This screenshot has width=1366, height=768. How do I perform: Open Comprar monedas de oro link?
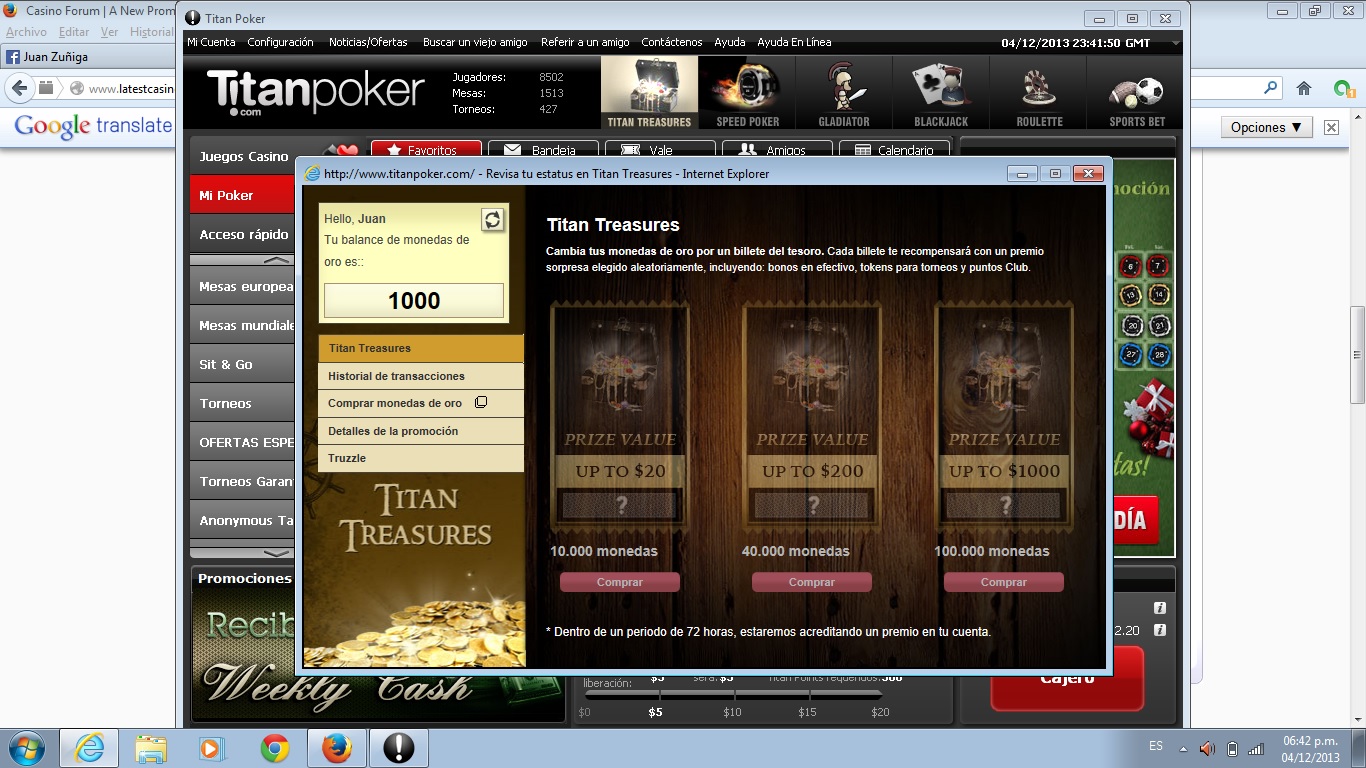(x=421, y=403)
